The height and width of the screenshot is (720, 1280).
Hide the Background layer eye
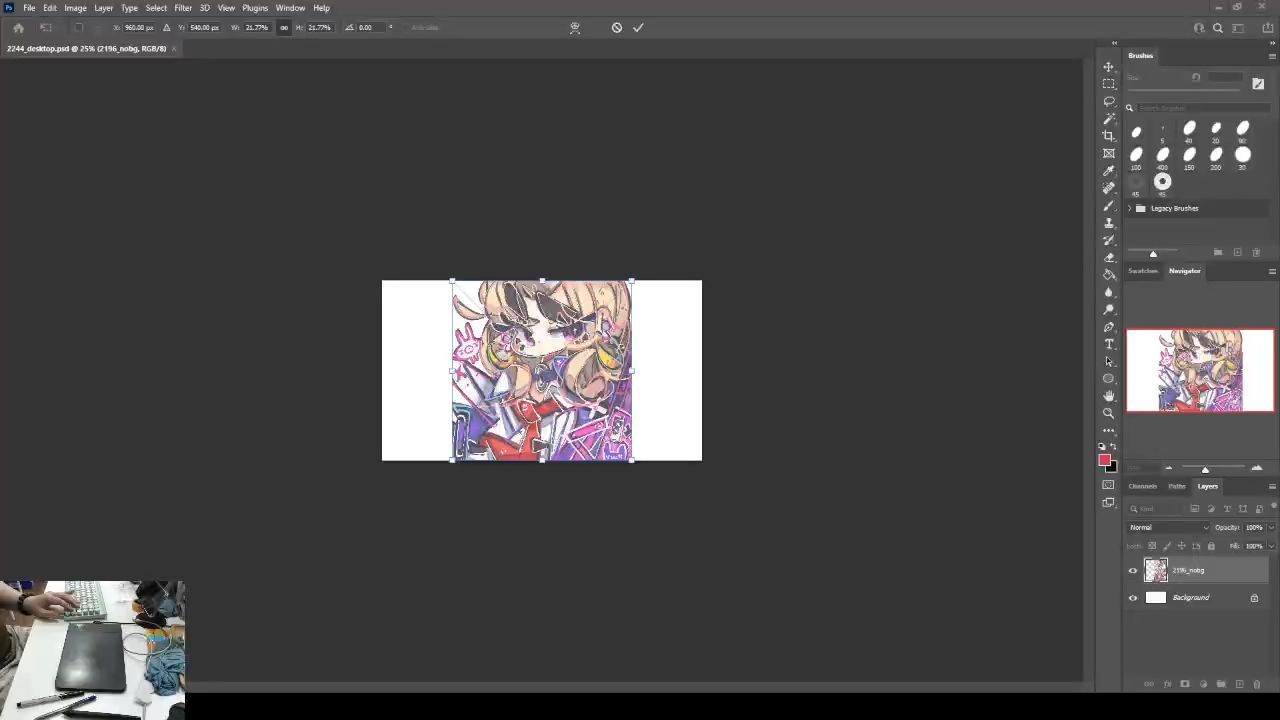tap(1133, 598)
